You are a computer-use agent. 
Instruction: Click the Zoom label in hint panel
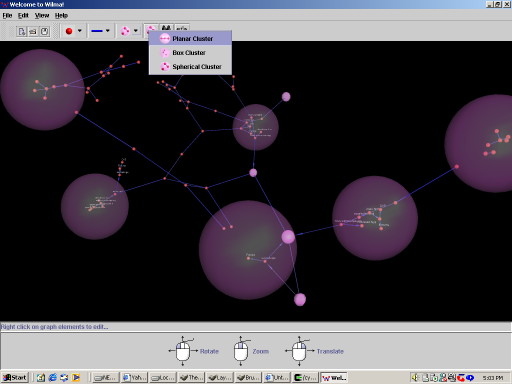tap(261, 351)
